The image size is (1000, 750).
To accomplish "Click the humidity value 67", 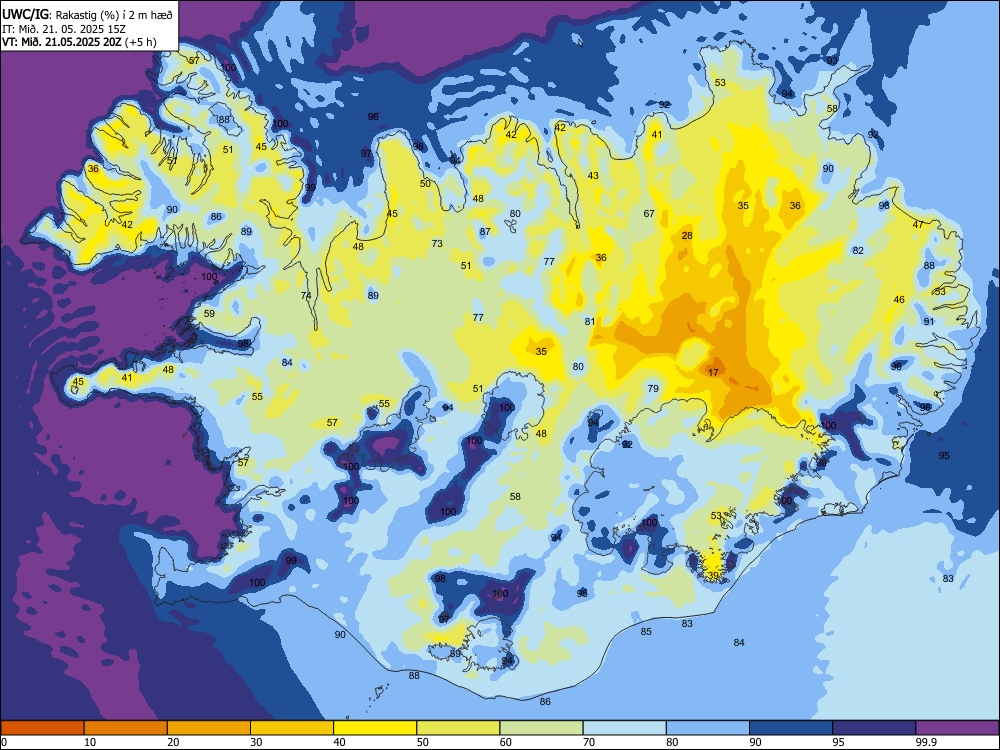I will (649, 214).
